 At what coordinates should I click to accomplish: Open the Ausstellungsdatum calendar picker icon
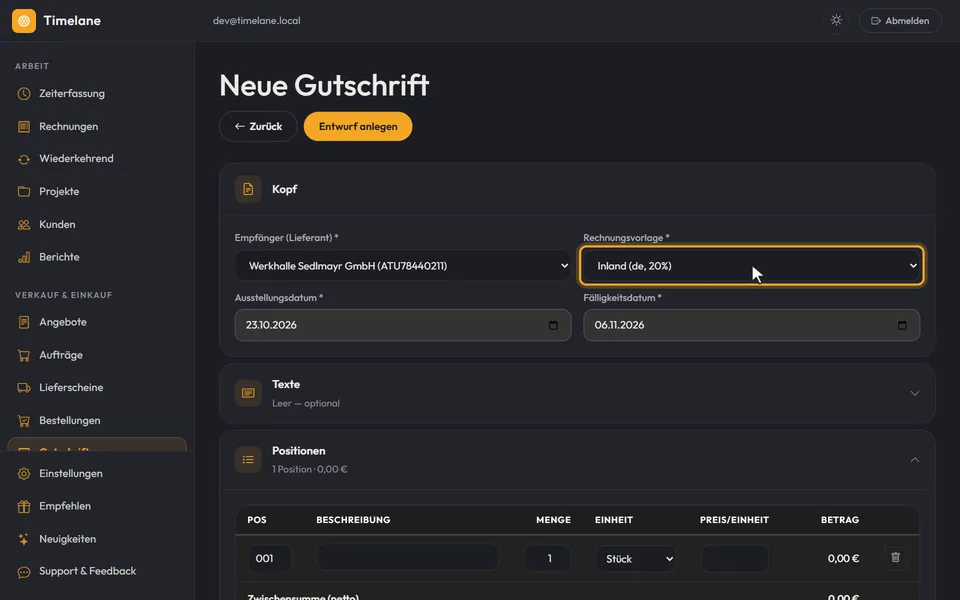coord(553,325)
